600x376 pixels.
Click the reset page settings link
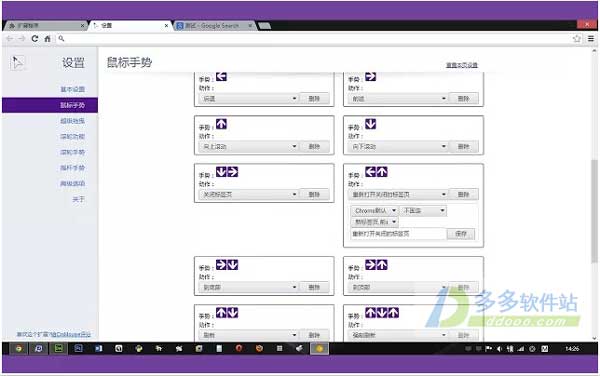pos(462,65)
